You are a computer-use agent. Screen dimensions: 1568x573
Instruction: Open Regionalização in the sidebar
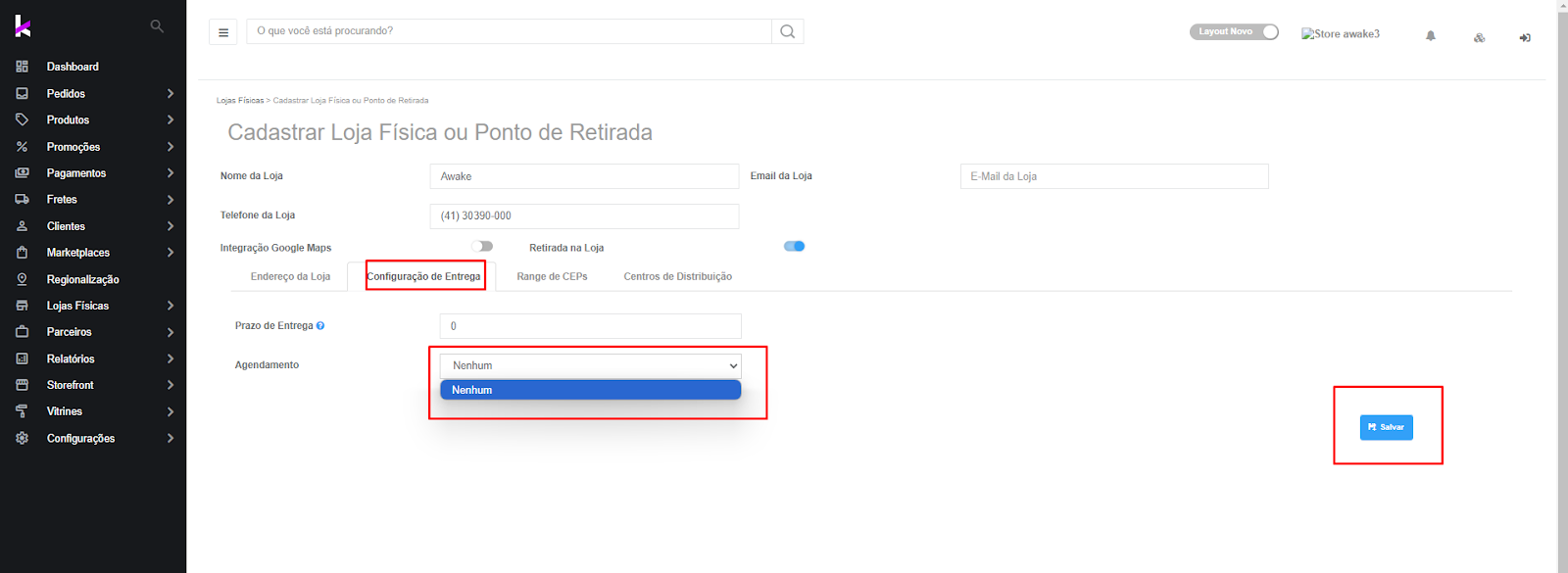83,279
